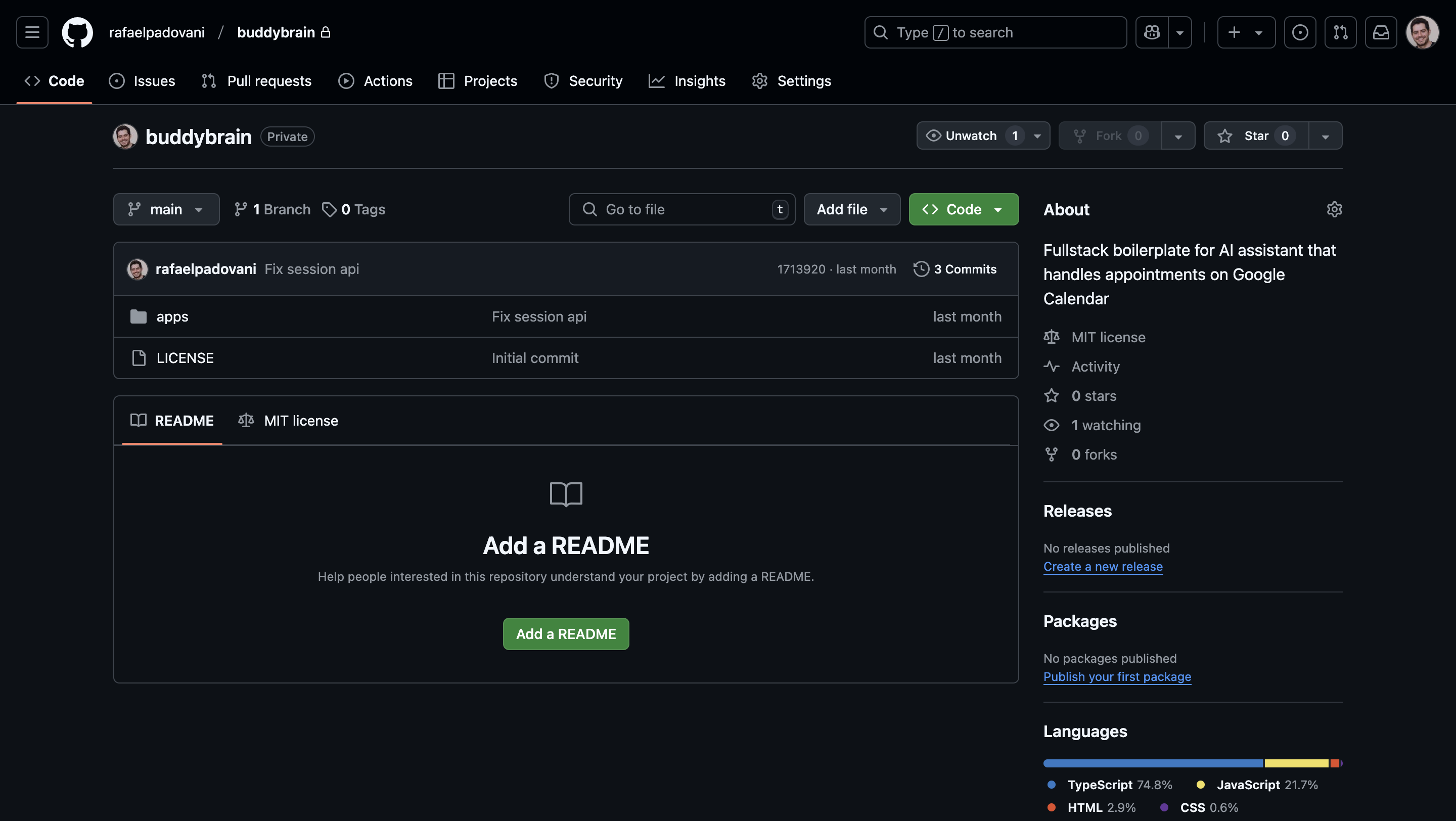Click buddybrain repo name in header breadcrumb
Screen dimensions: 1456x821
point(276,32)
